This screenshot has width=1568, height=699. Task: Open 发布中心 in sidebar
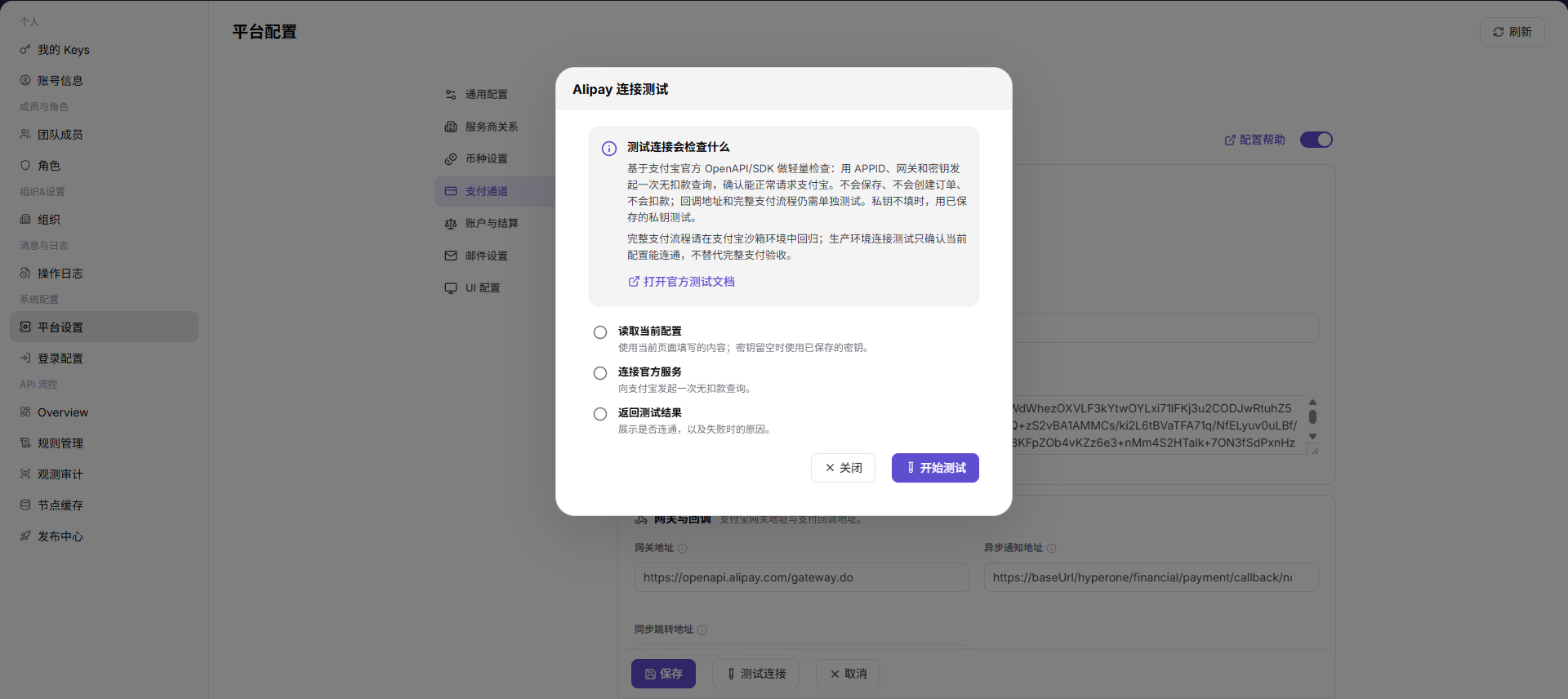[x=104, y=536]
